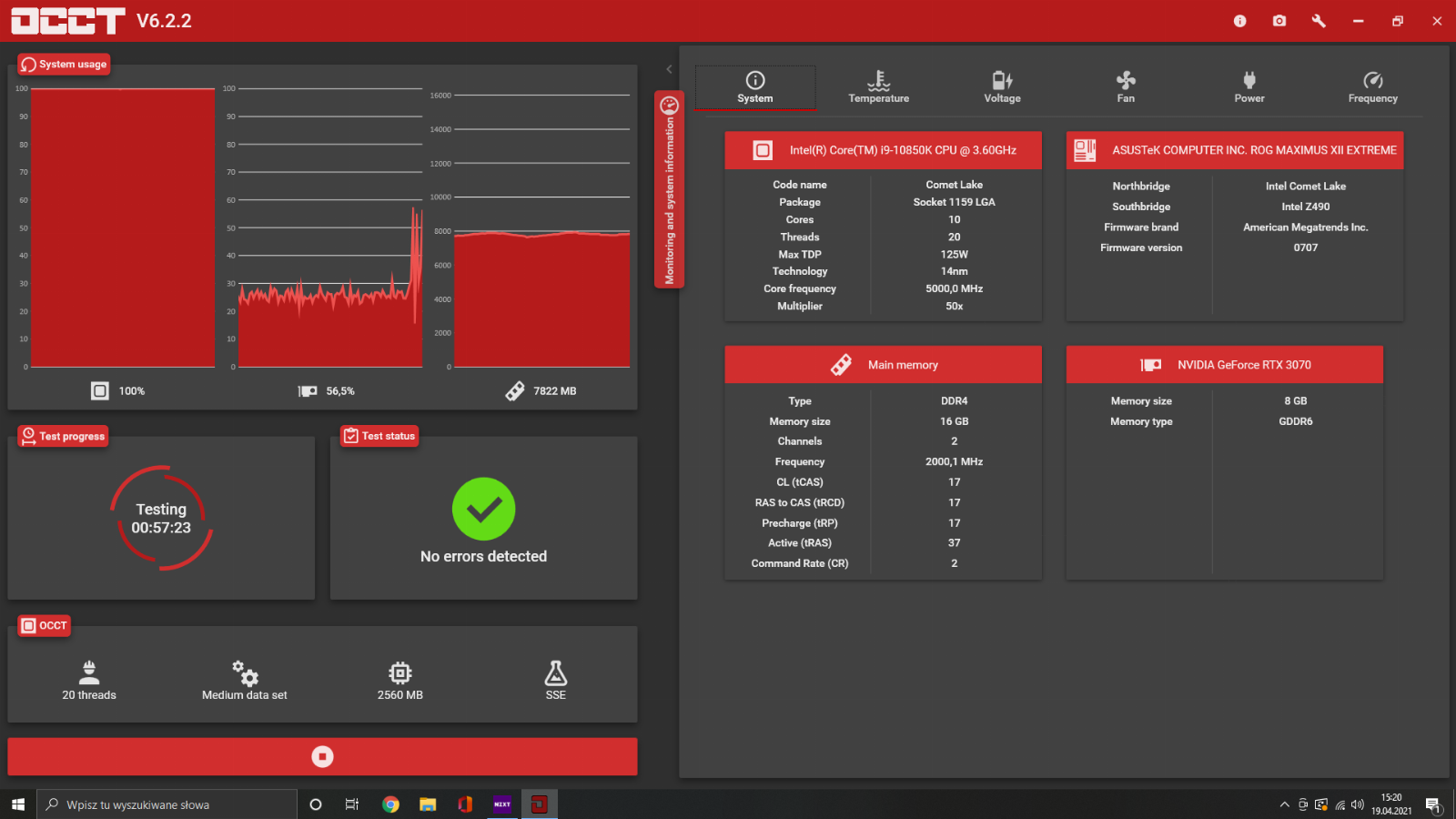Image resolution: width=1456 pixels, height=819 pixels.
Task: Open Microsoft Office from the taskbar
Action: (465, 804)
